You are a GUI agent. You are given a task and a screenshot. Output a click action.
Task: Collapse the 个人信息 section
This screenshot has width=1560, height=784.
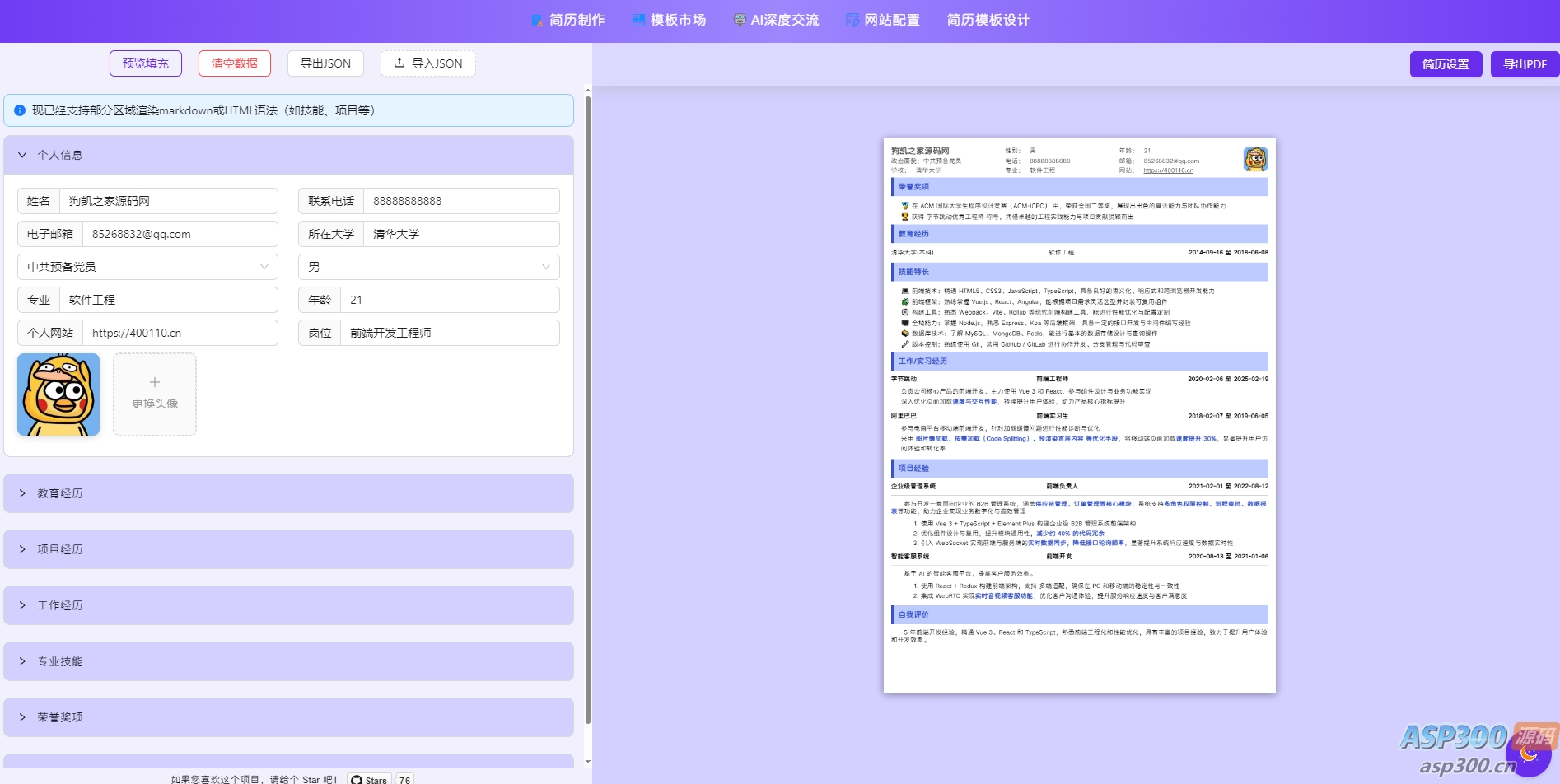(22, 155)
